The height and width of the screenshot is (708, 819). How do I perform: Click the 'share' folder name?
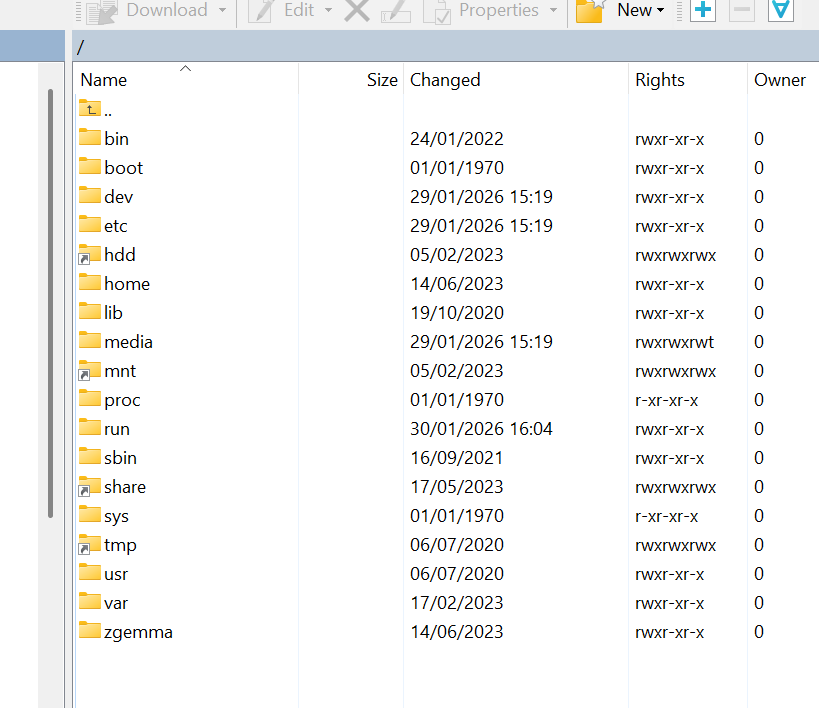click(x=125, y=487)
